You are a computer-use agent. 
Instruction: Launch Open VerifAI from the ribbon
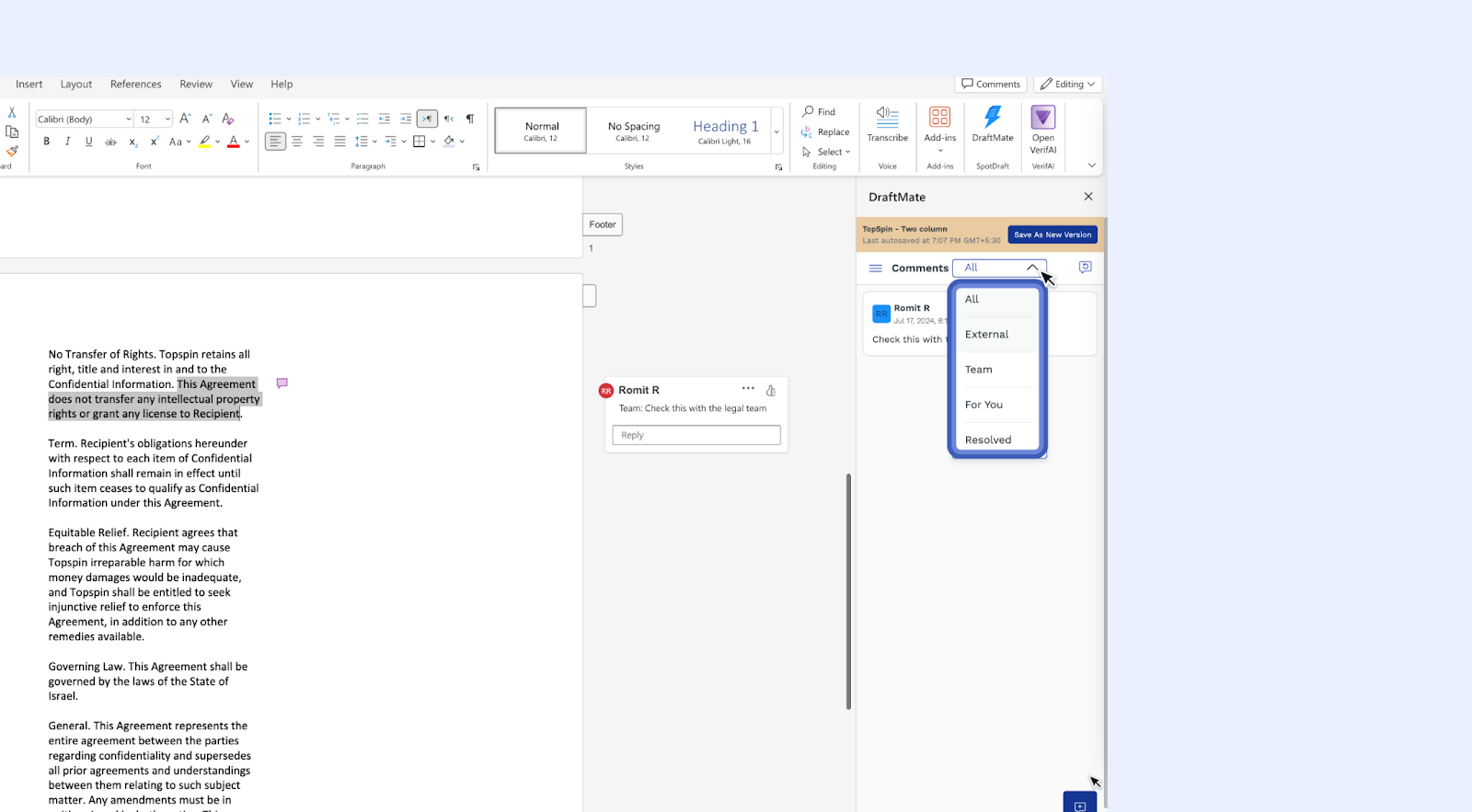[1042, 127]
